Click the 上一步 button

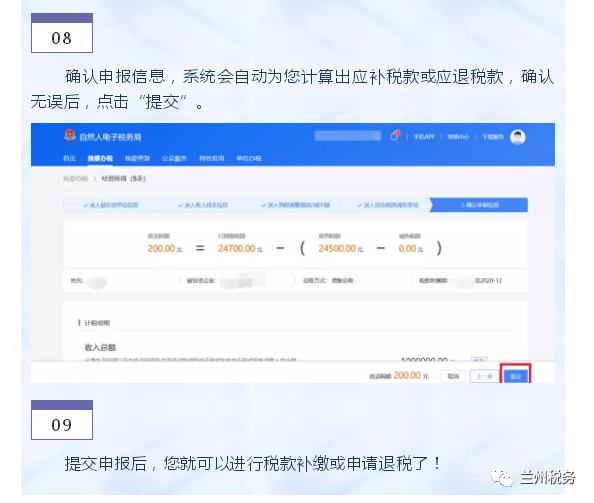click(x=484, y=376)
